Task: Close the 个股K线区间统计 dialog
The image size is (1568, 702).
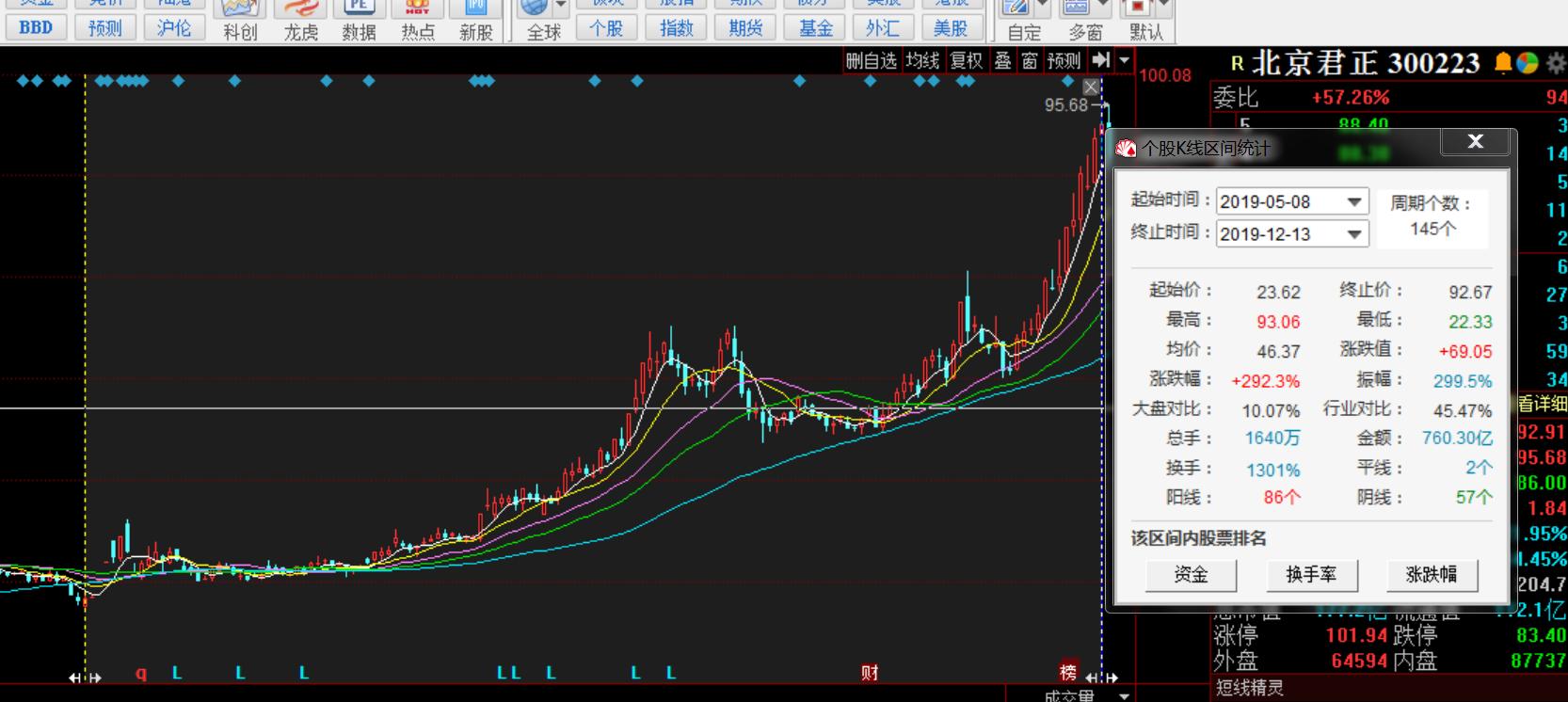Action: coord(1475,142)
